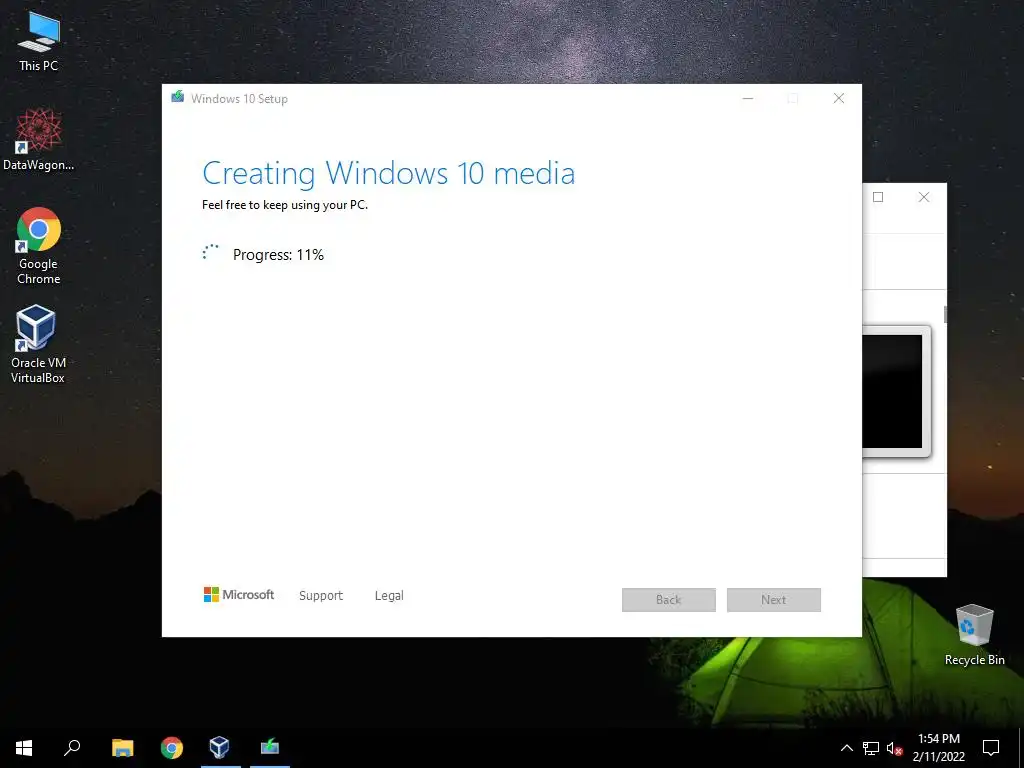Viewport: 1024px width, 768px height.
Task: Click the Legal link
Action: pyautogui.click(x=389, y=596)
